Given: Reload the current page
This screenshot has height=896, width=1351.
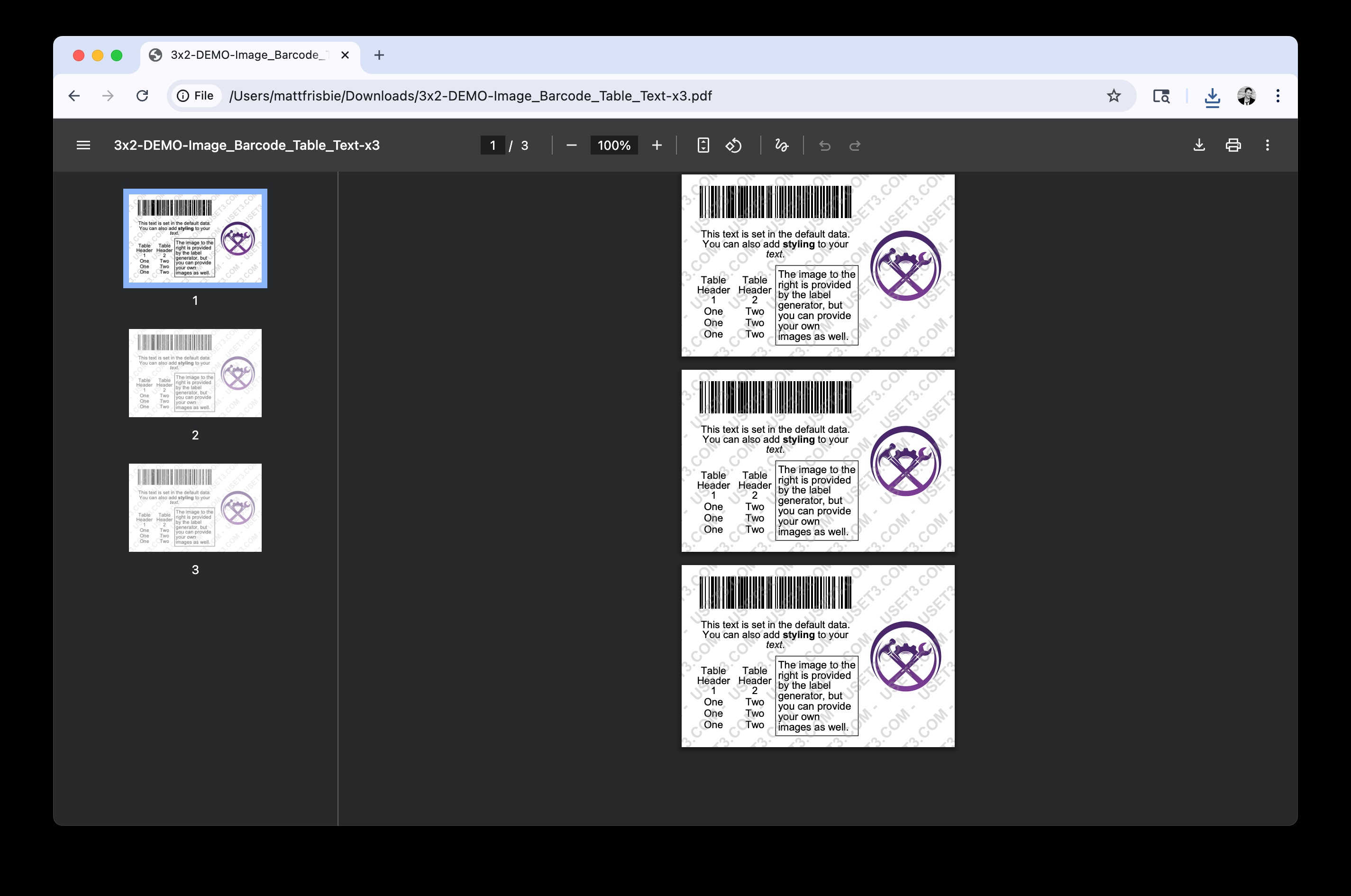Looking at the screenshot, I should coord(142,95).
